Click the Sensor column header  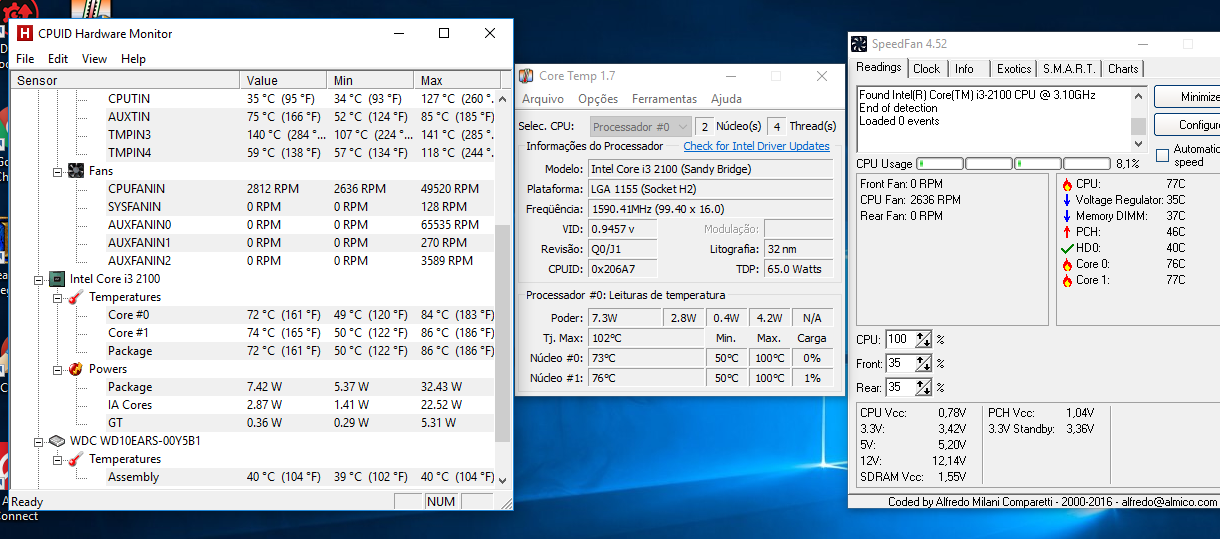(126, 80)
